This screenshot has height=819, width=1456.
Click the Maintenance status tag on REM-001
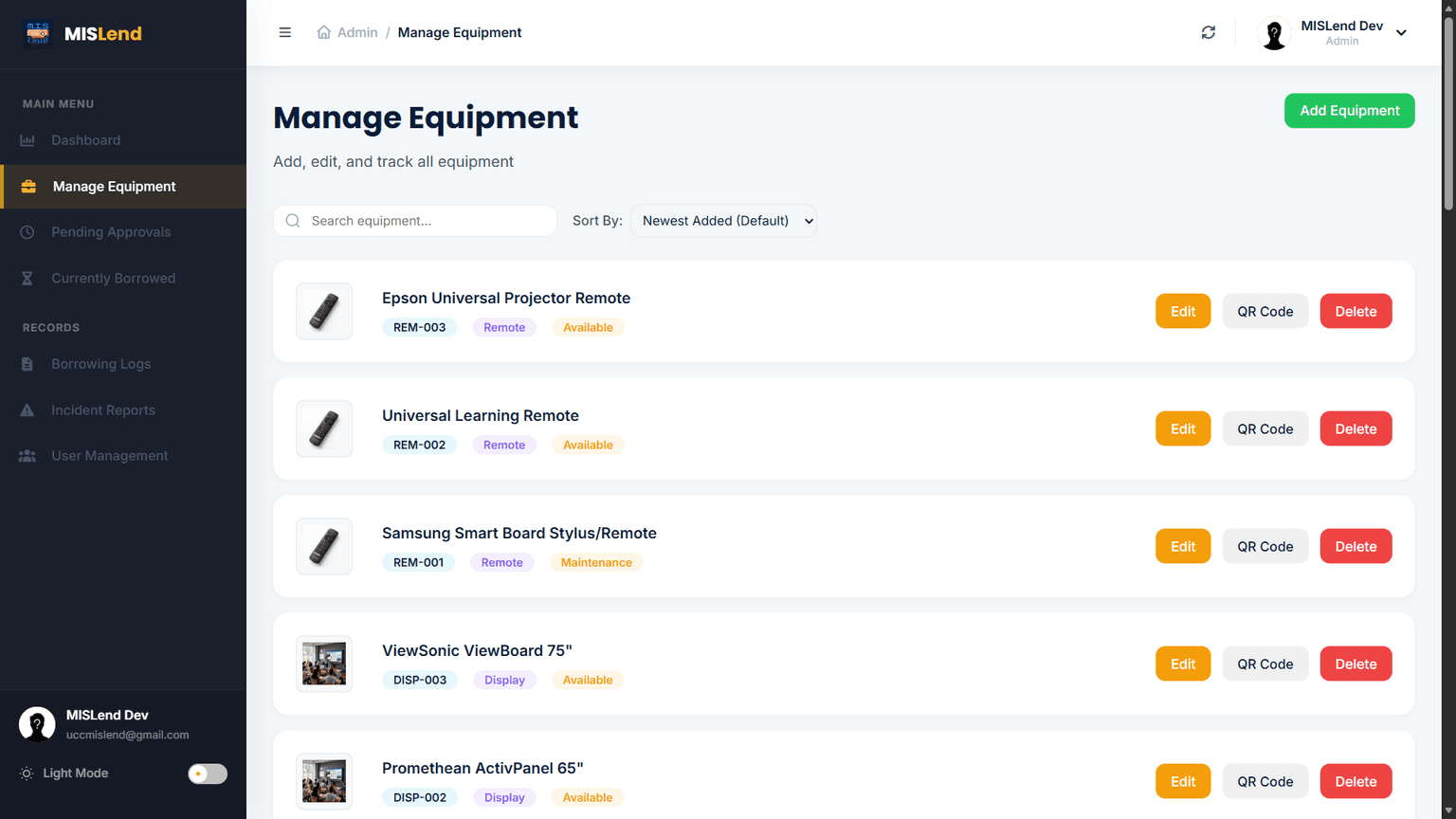[596, 562]
